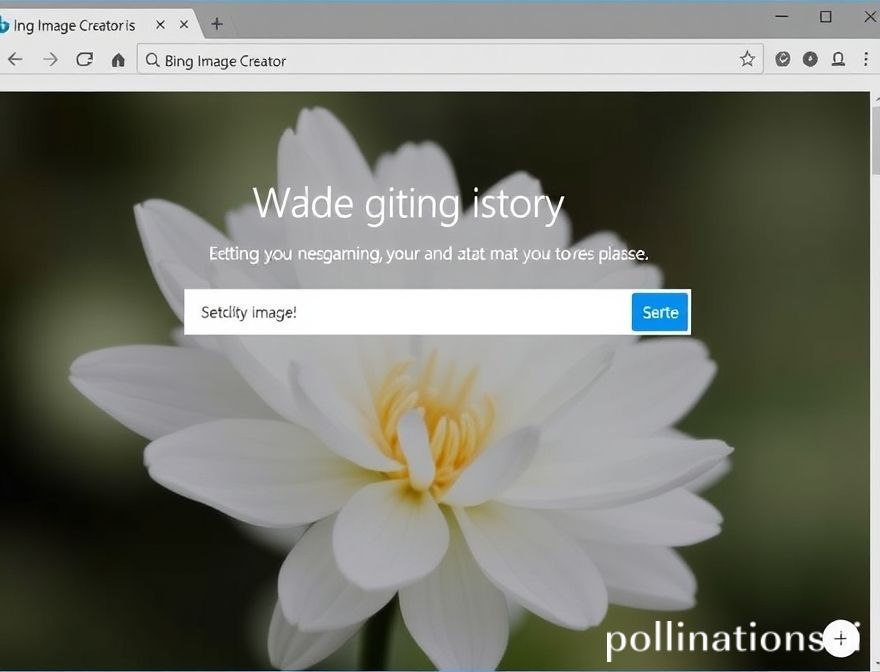Image resolution: width=880 pixels, height=672 pixels.
Task: Go forward using the forward arrow
Action: pos(51,59)
